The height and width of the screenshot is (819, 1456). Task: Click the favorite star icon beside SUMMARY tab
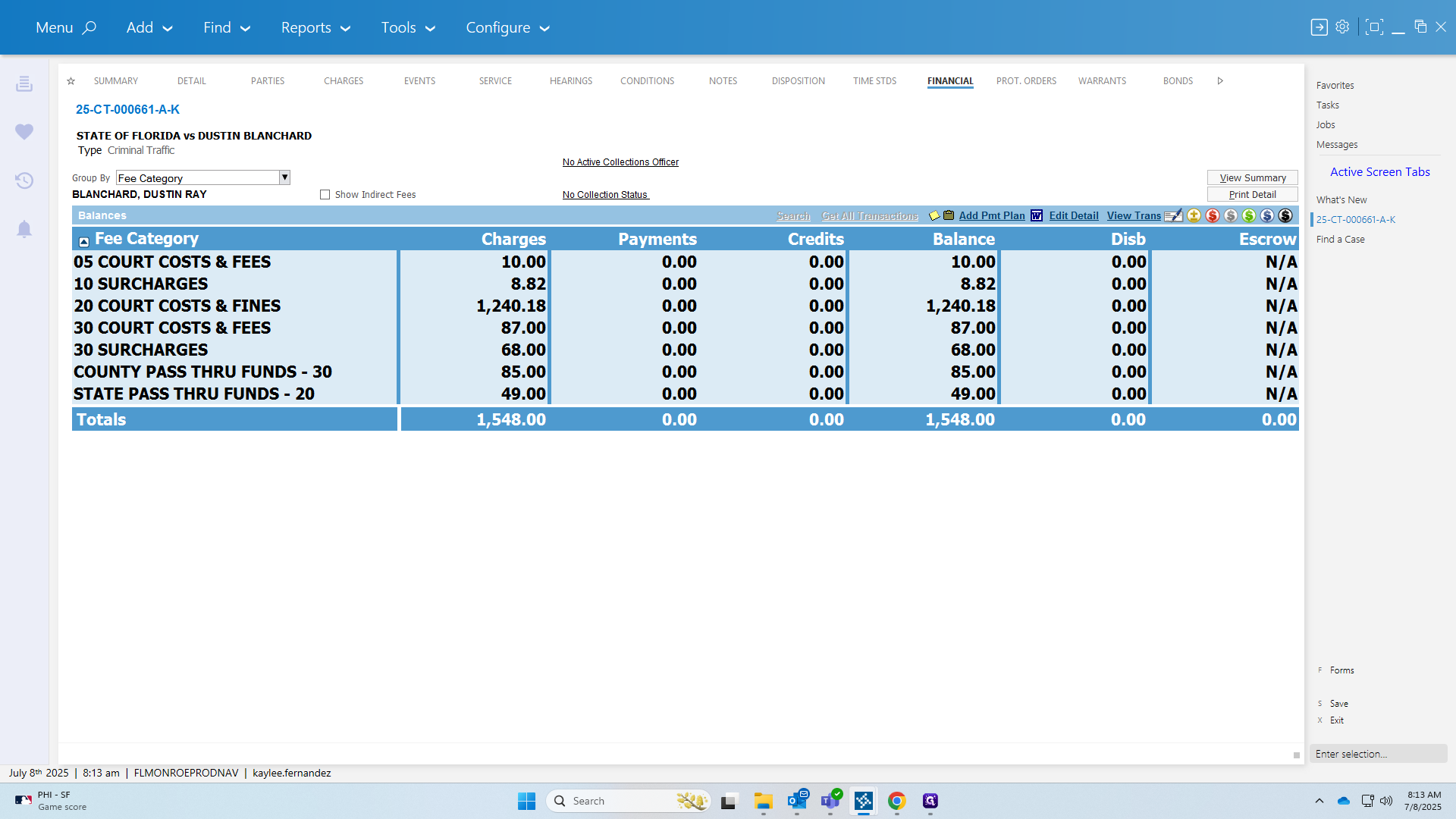tap(71, 81)
